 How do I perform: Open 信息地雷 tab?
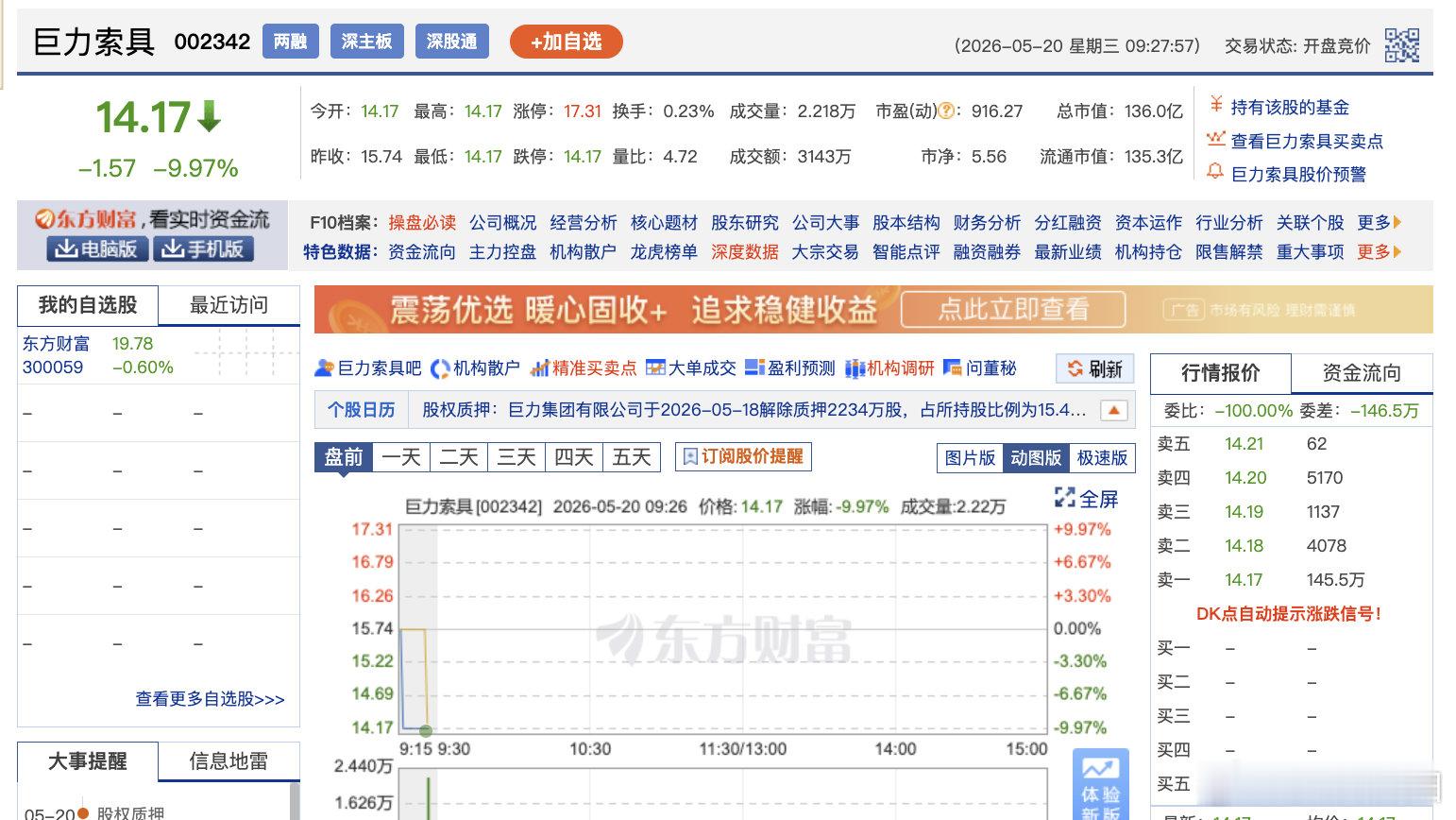point(229,761)
